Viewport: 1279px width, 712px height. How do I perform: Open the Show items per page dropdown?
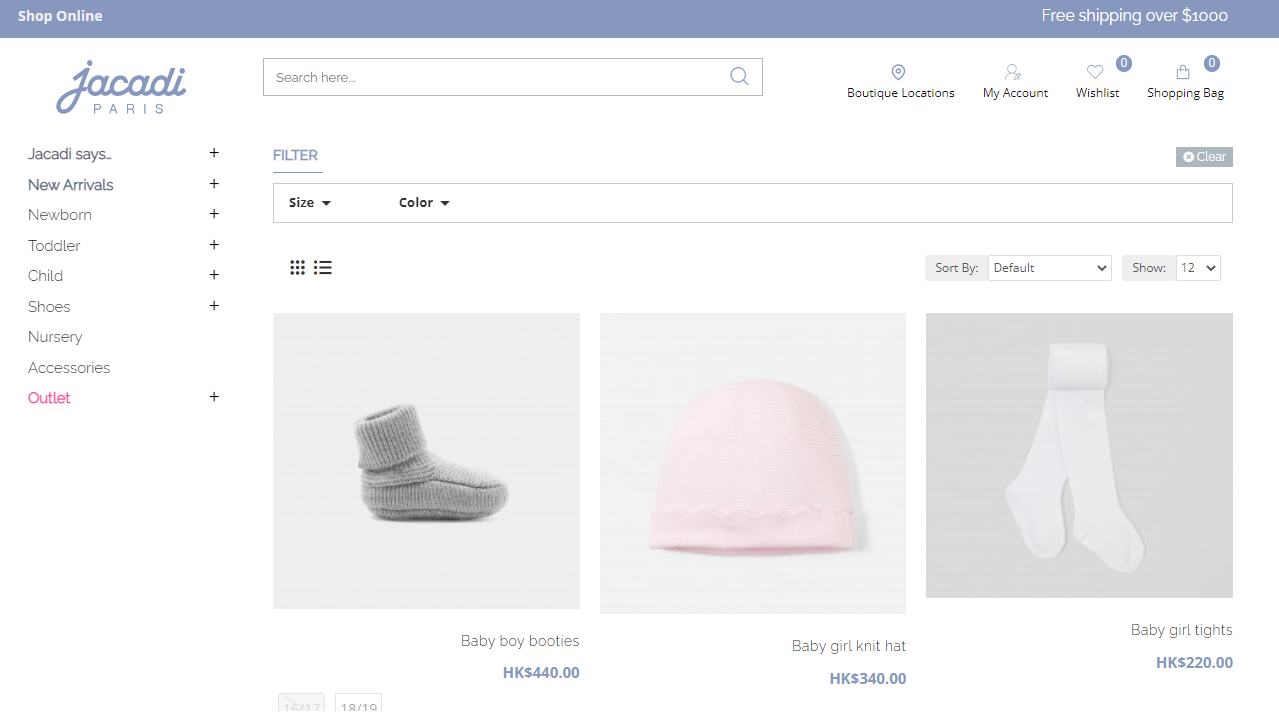click(1197, 267)
